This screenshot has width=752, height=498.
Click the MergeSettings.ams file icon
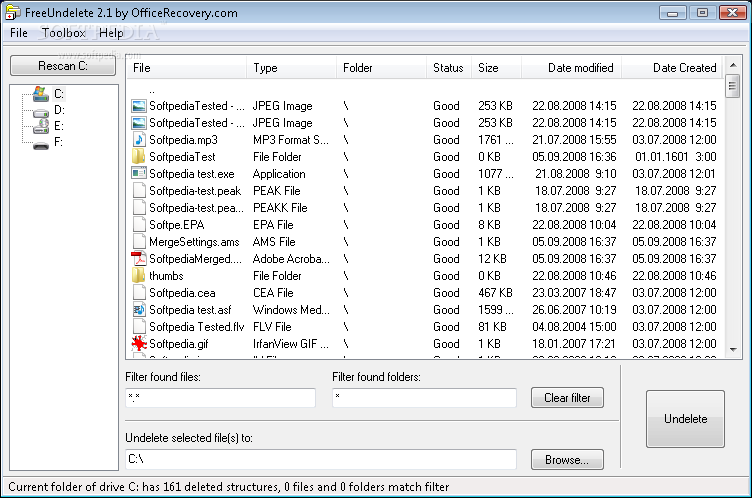139,241
